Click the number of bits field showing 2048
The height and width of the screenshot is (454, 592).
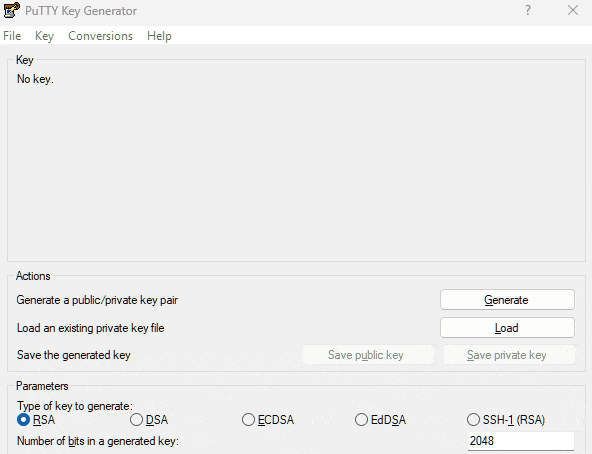521,441
